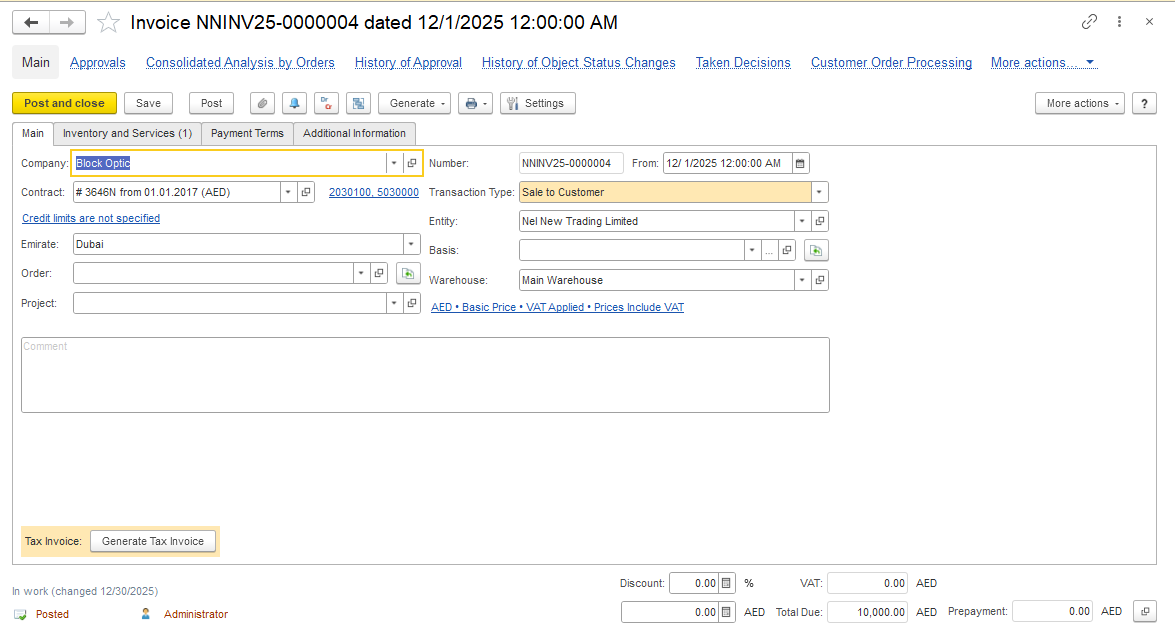The width and height of the screenshot is (1175, 634).
Task: Open AED Basic Price VAT settings link
Action: (558, 307)
